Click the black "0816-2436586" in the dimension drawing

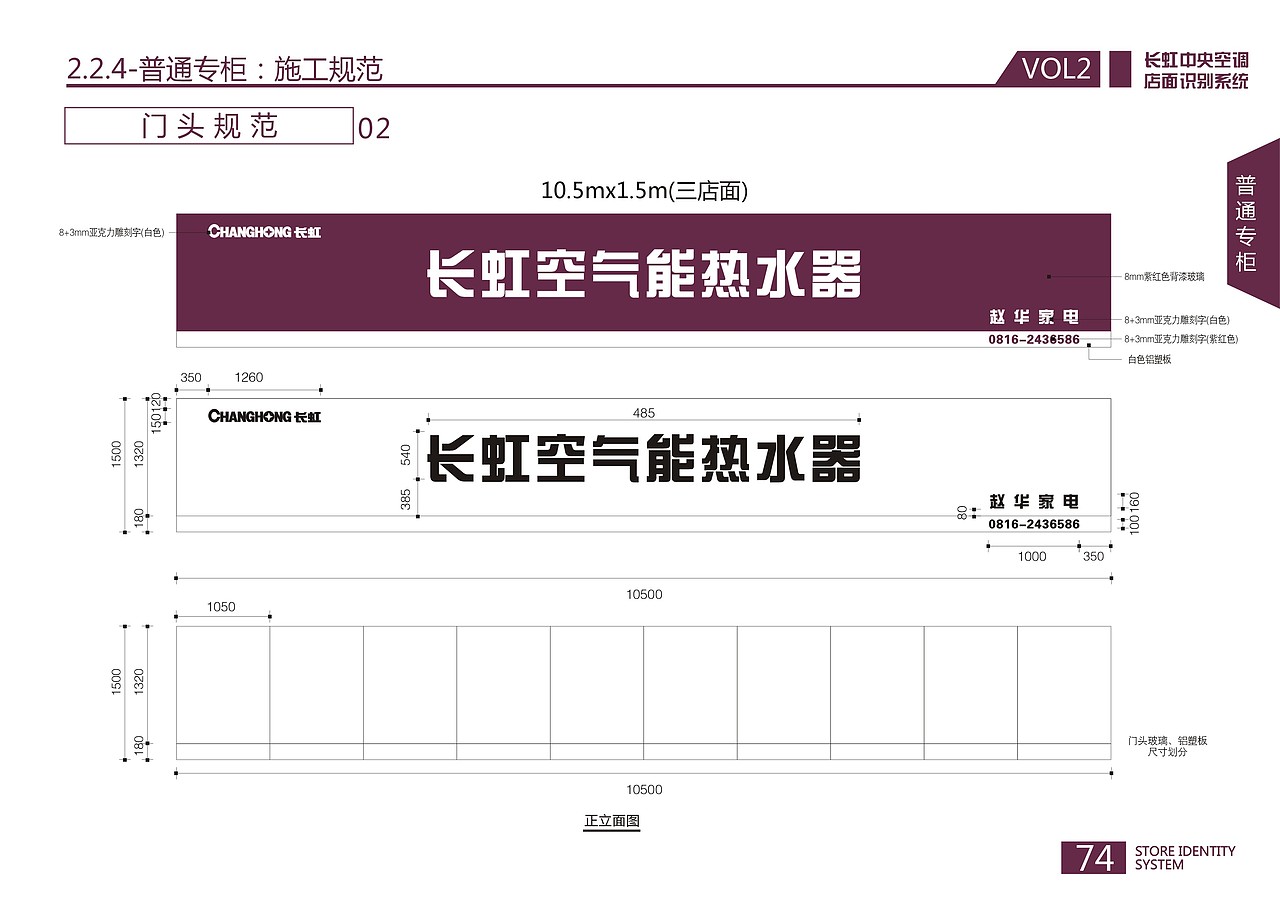click(1034, 524)
